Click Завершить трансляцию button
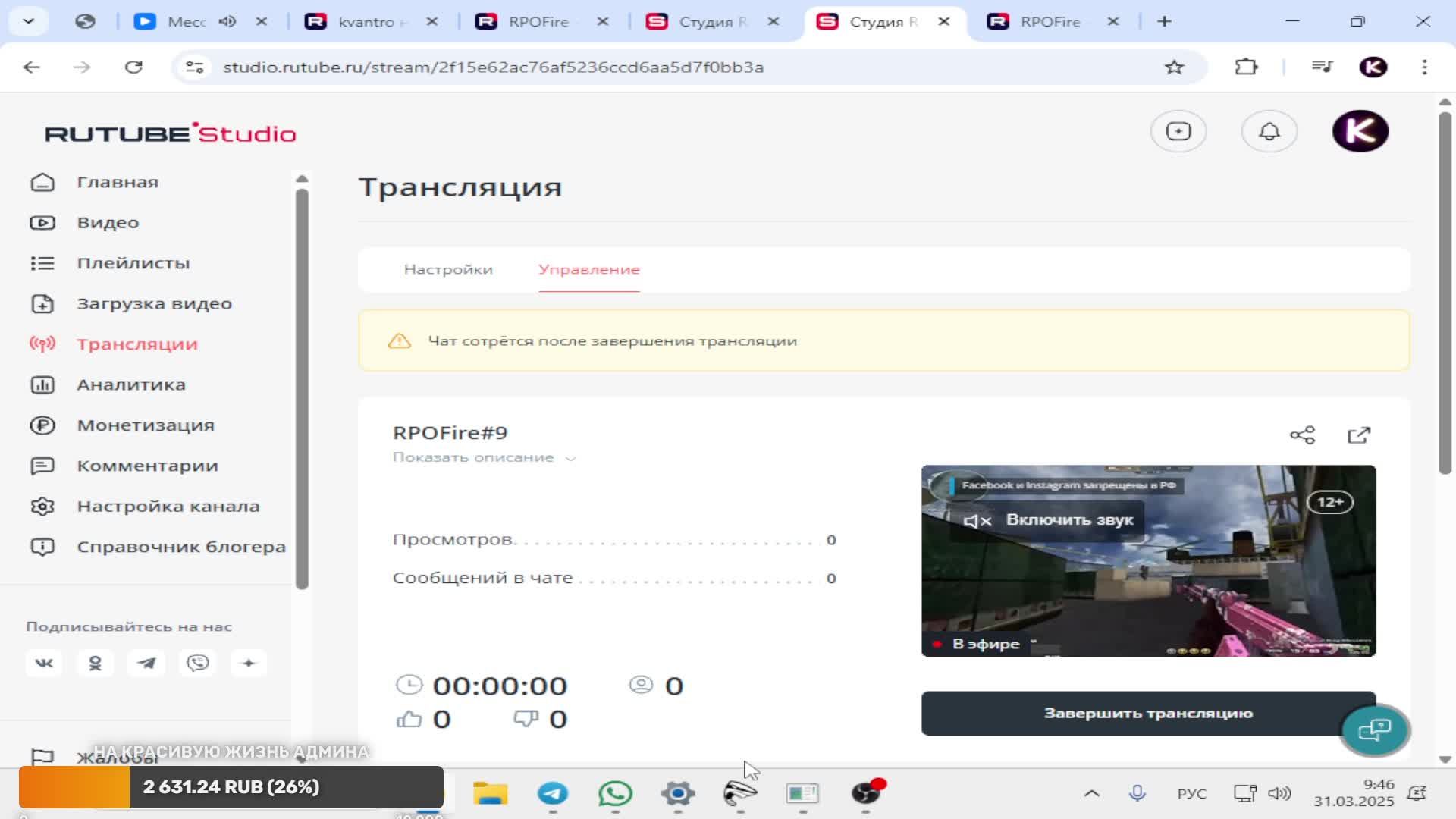Image resolution: width=1456 pixels, height=819 pixels. coord(1147,713)
